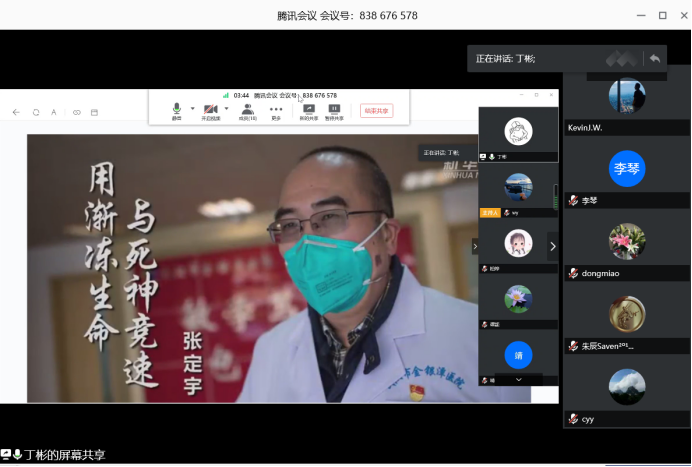Click dongmiao's muted microphone icon
This screenshot has height=467, width=692.
573,273
